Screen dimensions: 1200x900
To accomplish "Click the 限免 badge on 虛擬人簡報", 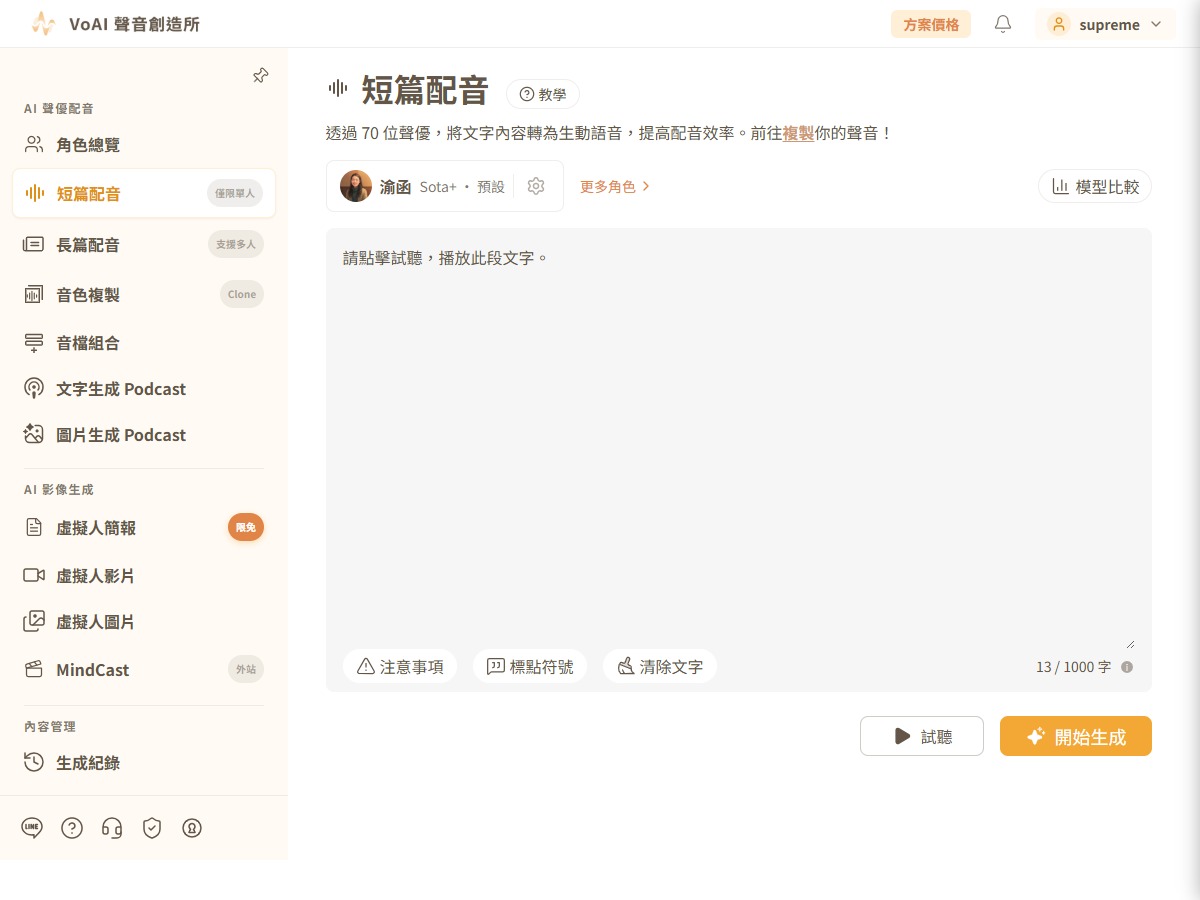I will click(246, 527).
